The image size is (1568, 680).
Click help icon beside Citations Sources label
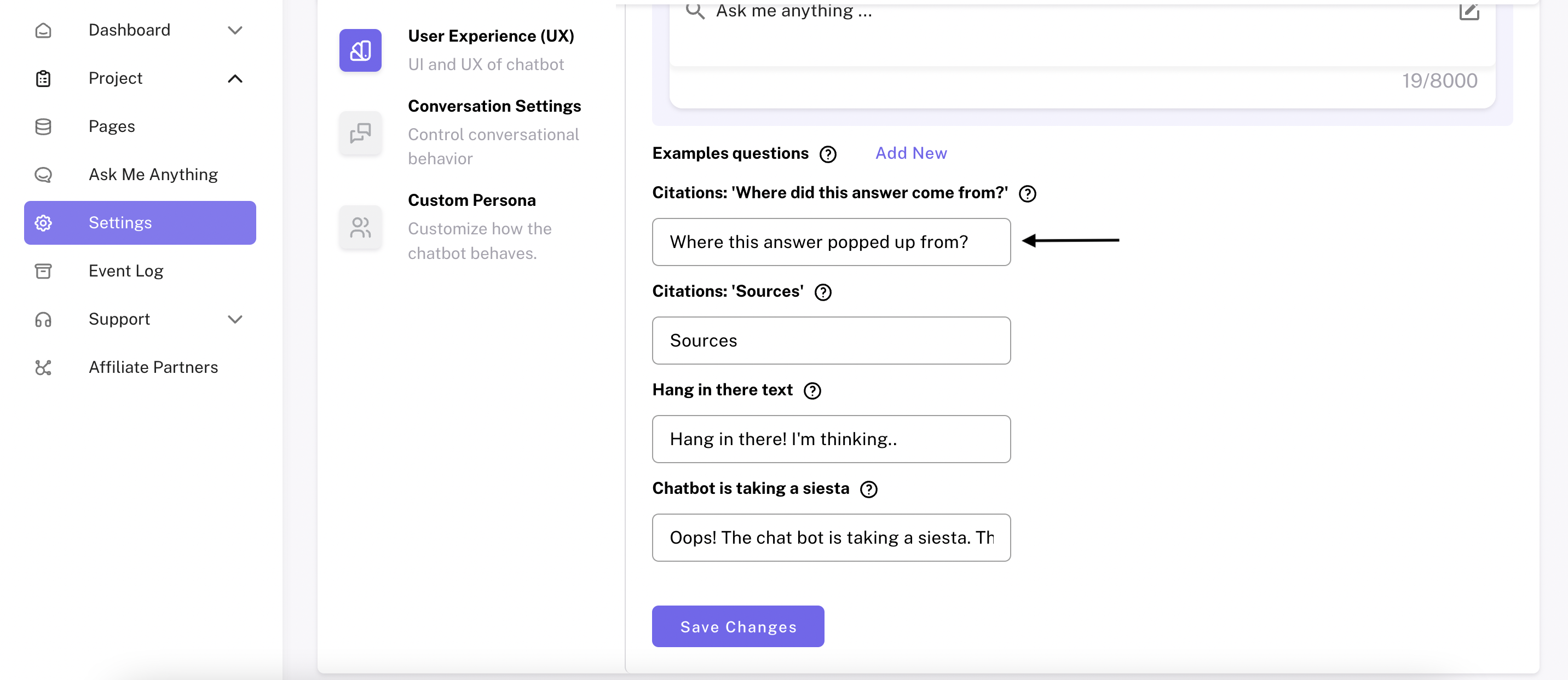click(822, 292)
